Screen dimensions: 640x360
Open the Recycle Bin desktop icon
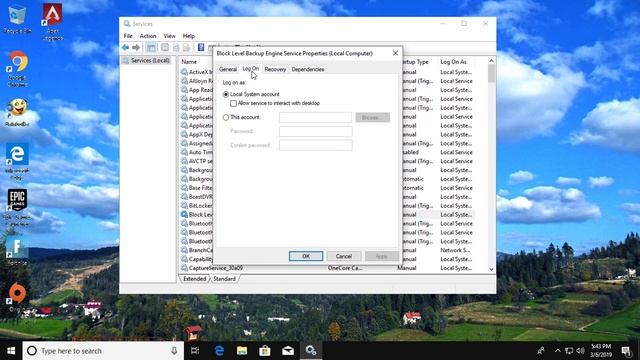coord(16,20)
